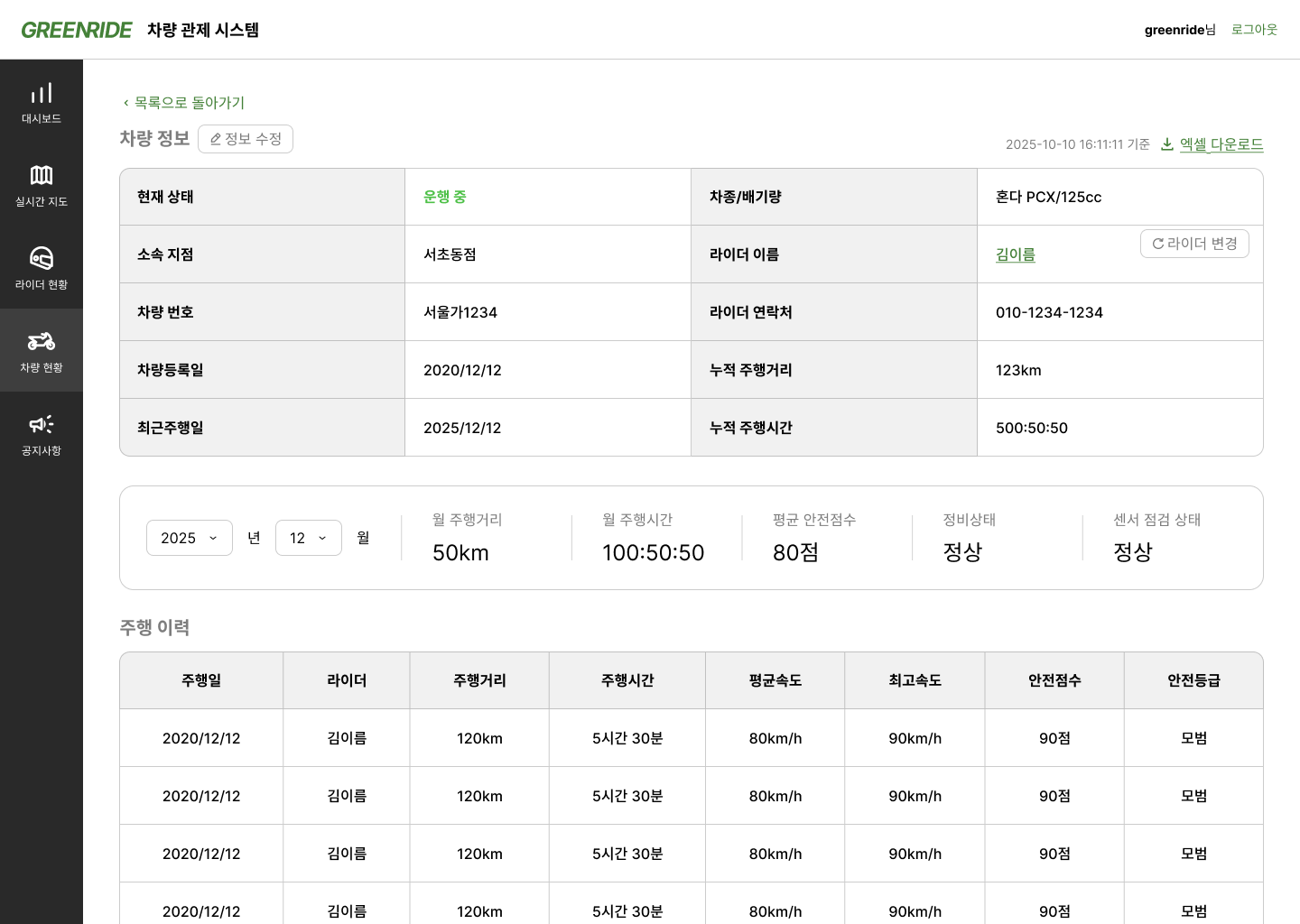
Task: Click the pencil icon on 정보 수정
Action: [216, 139]
